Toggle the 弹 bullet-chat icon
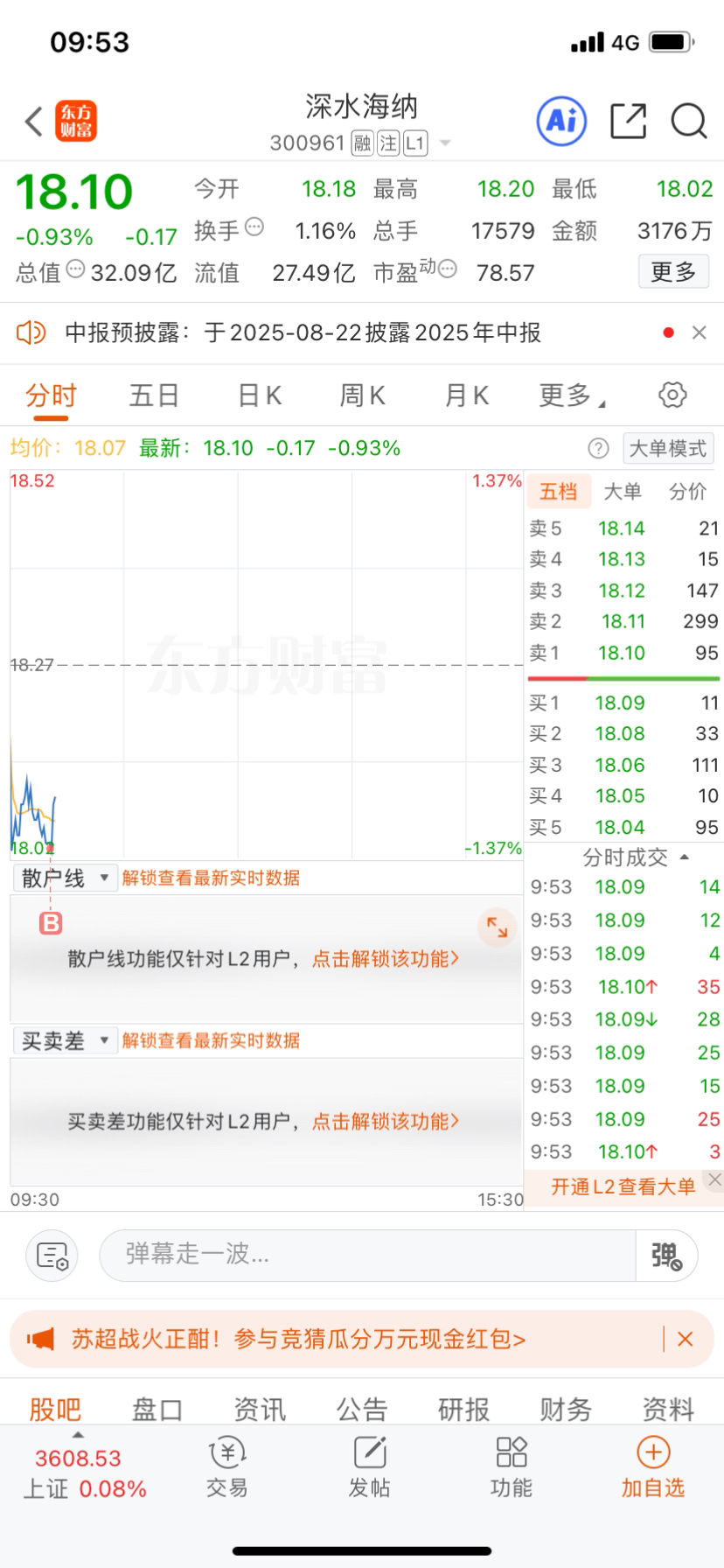 [666, 1256]
